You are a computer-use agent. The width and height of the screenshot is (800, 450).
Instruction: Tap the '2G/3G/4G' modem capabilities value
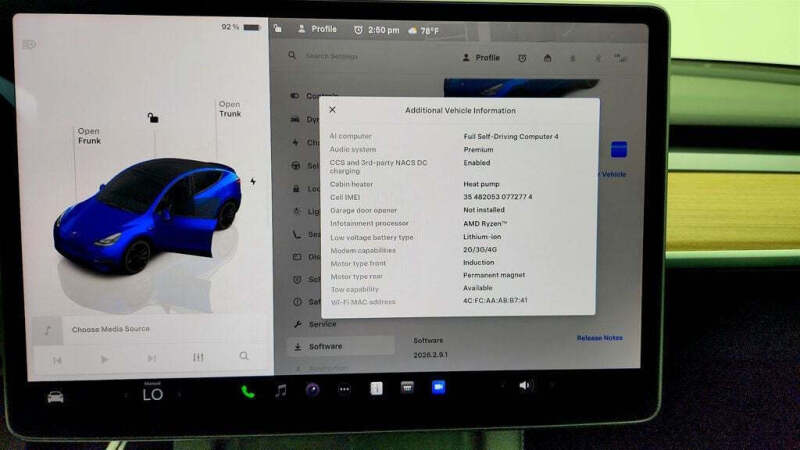point(480,249)
